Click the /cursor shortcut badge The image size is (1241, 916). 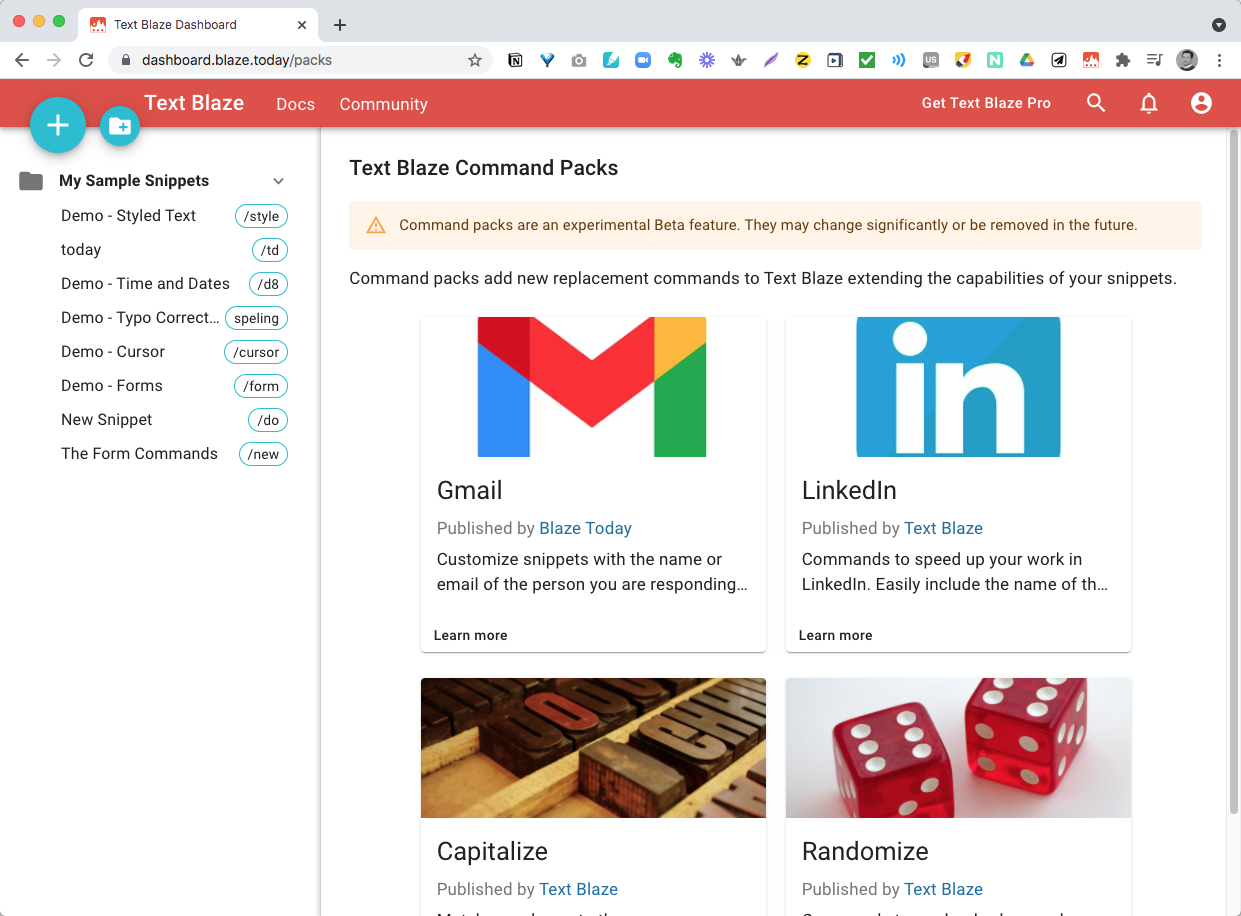(256, 352)
